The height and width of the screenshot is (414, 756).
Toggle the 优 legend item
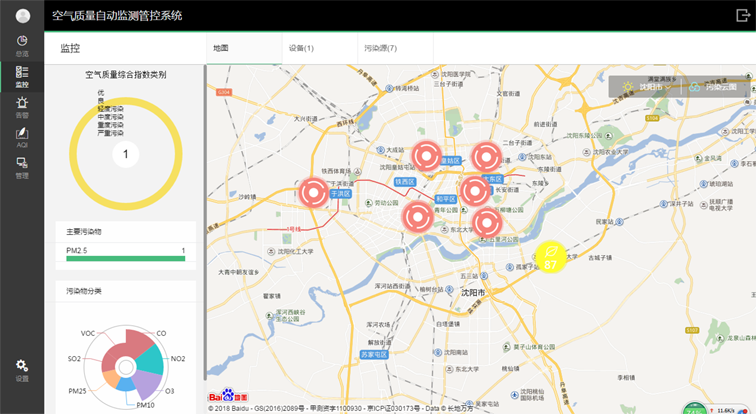coord(101,93)
